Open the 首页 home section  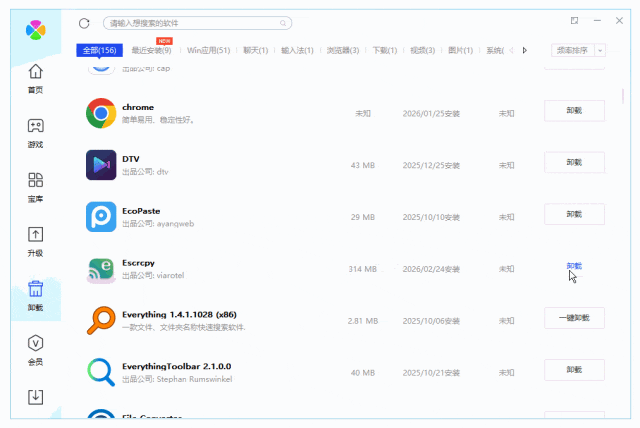[x=36, y=79]
